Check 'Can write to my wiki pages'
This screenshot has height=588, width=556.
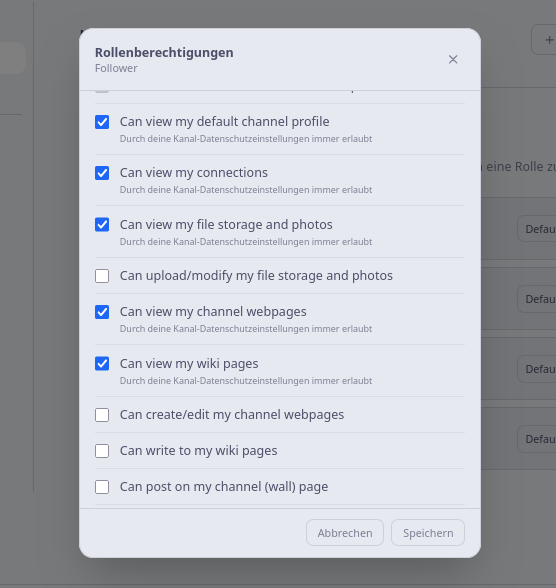[102, 451]
